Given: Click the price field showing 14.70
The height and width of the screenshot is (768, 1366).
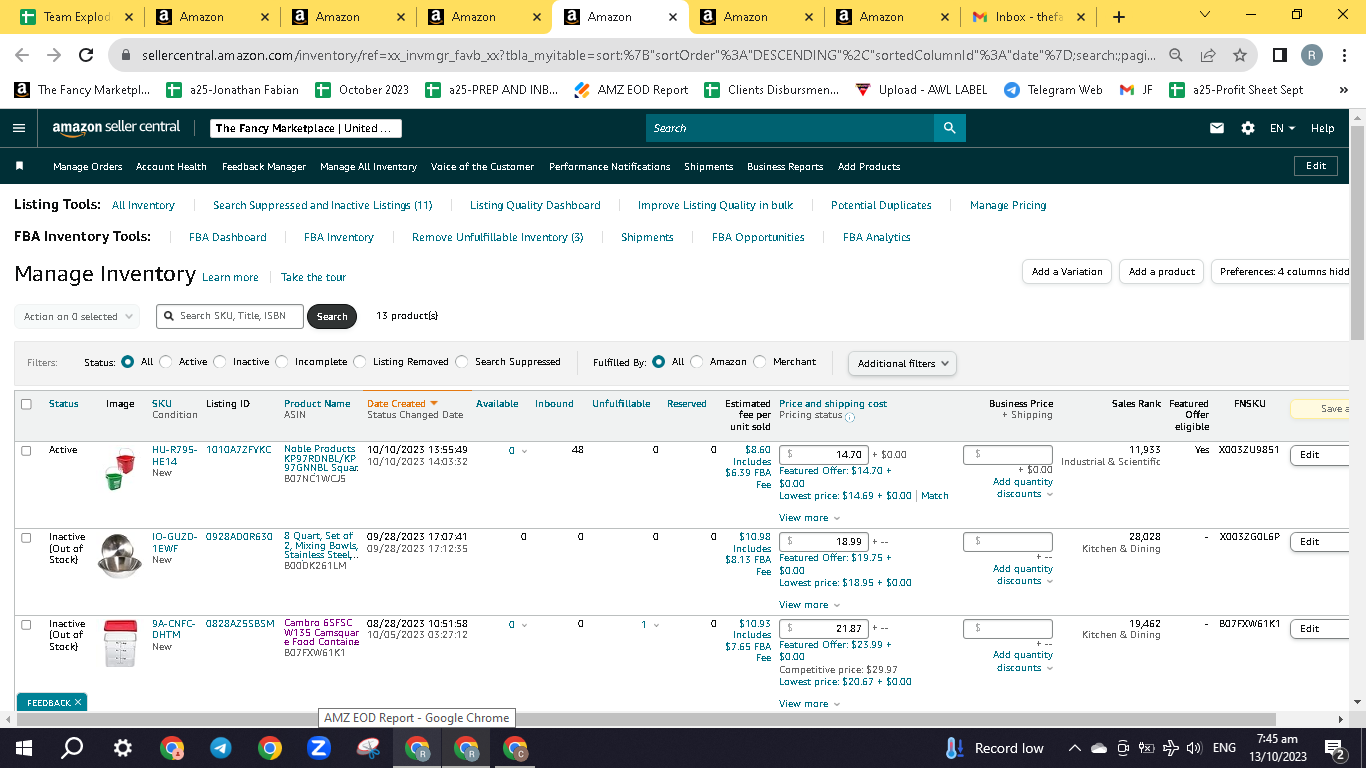Looking at the screenshot, I should pos(823,455).
